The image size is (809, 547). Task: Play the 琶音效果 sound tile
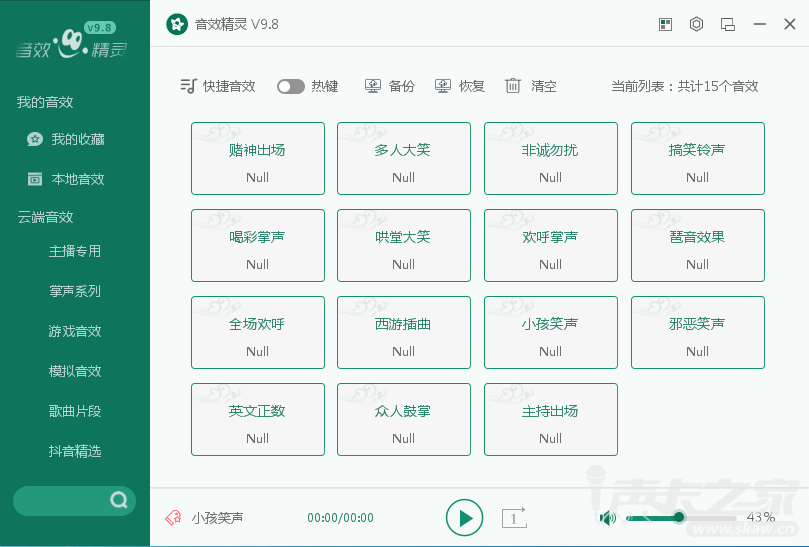point(698,246)
